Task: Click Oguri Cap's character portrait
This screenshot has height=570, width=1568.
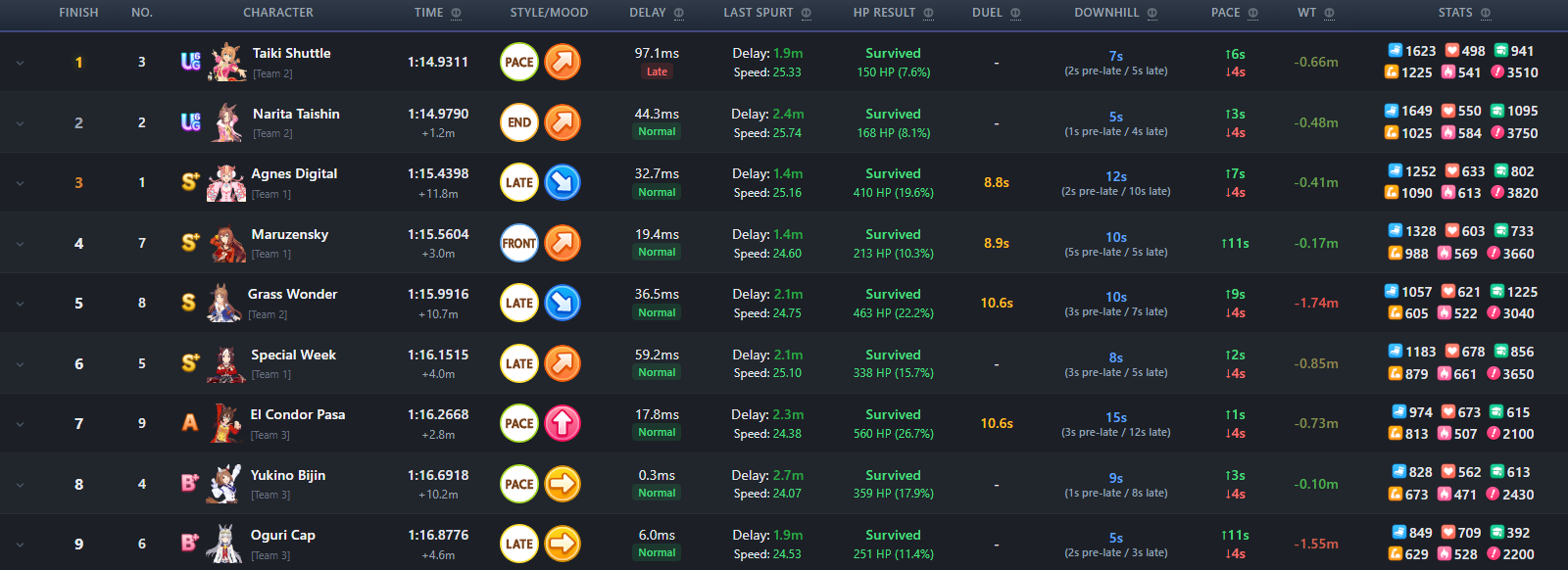Action: (x=224, y=544)
